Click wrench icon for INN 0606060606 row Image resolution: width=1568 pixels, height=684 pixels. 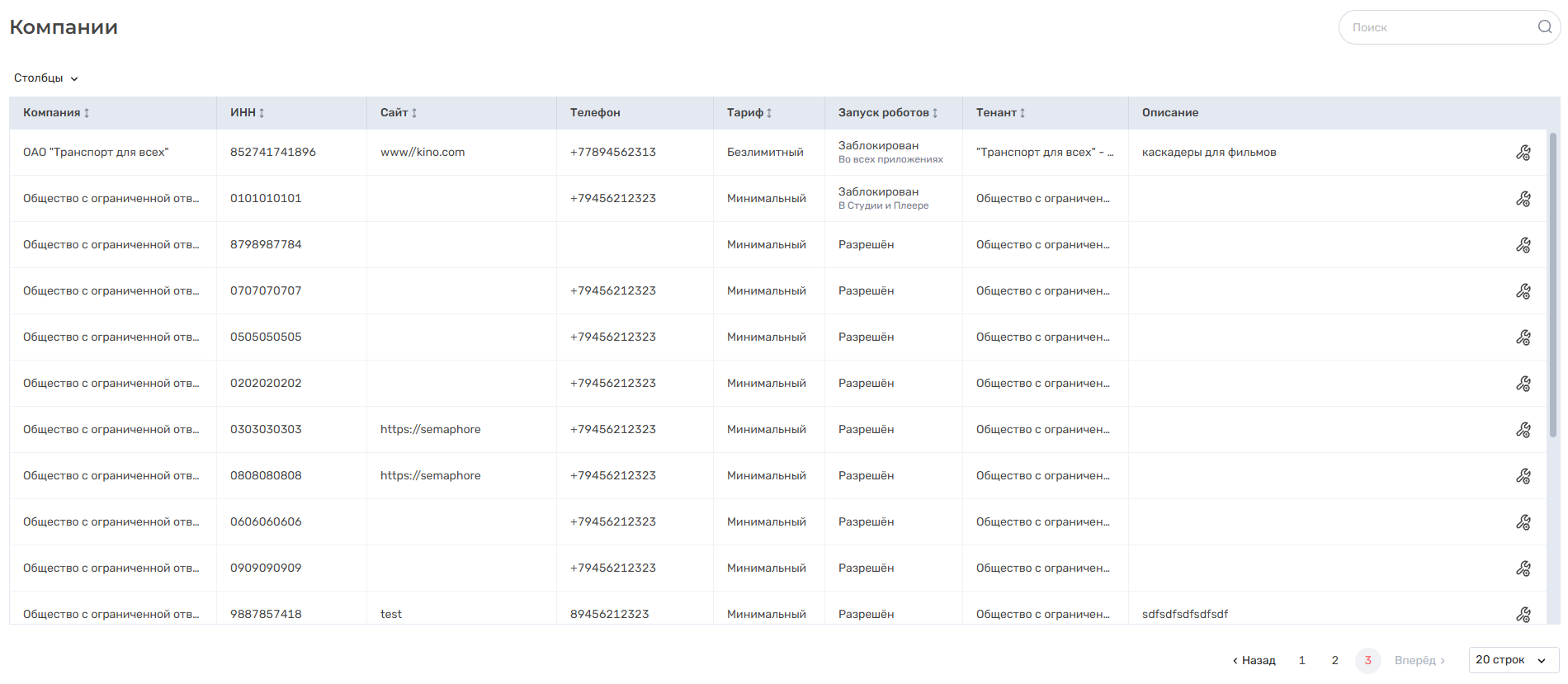pos(1523,522)
